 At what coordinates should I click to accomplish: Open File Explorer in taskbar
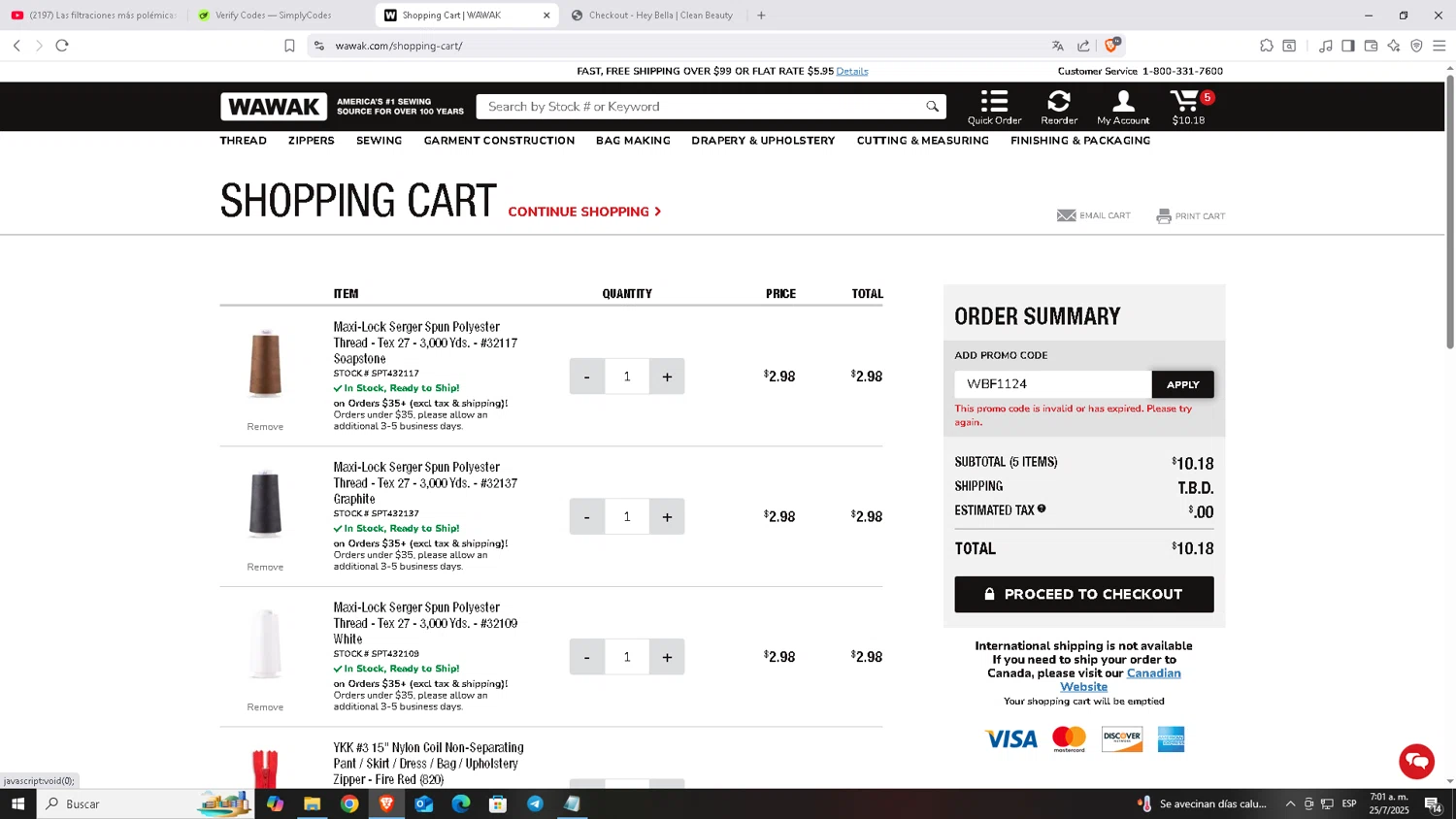pos(312,803)
